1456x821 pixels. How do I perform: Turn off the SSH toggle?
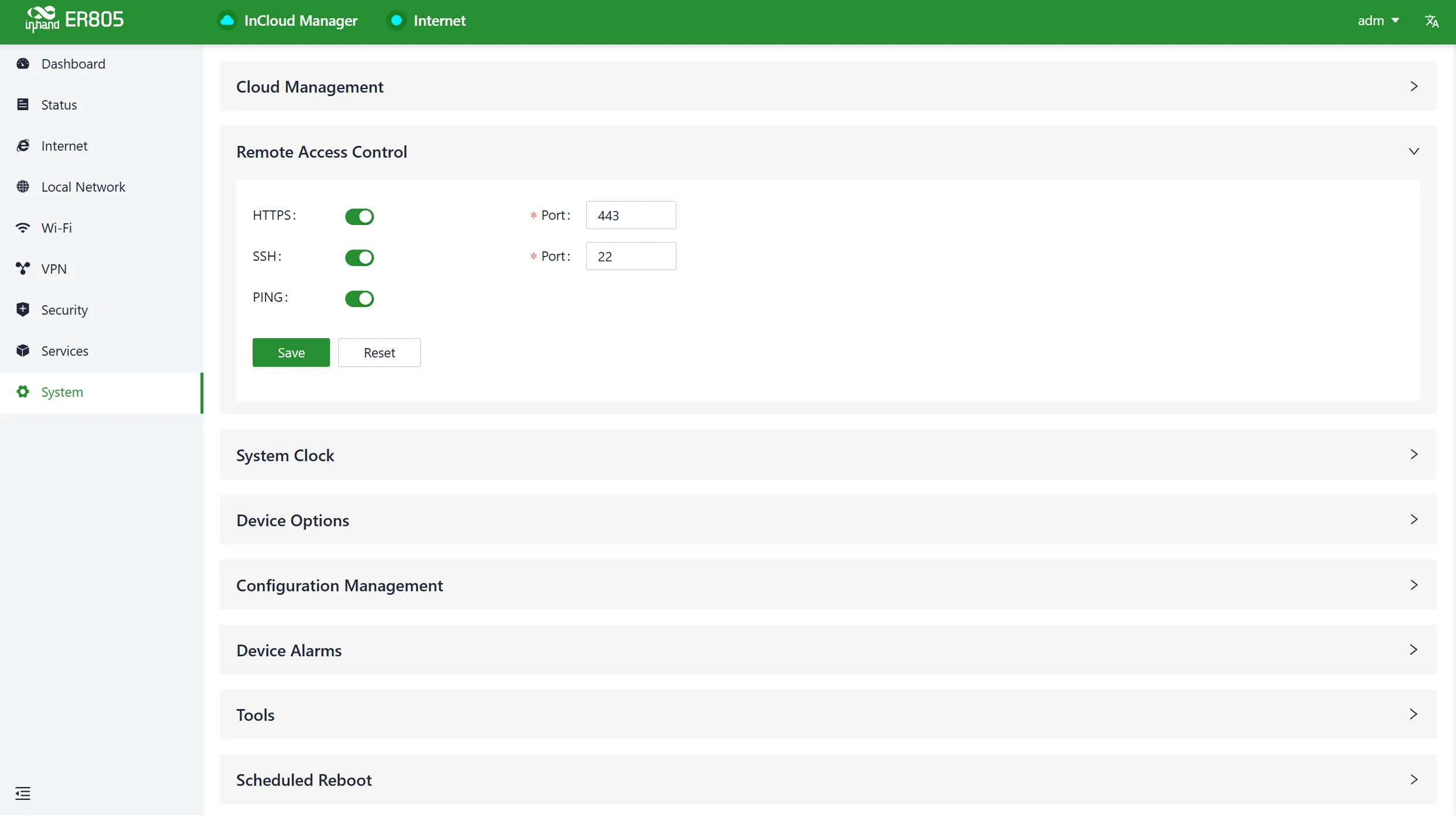[x=359, y=258]
